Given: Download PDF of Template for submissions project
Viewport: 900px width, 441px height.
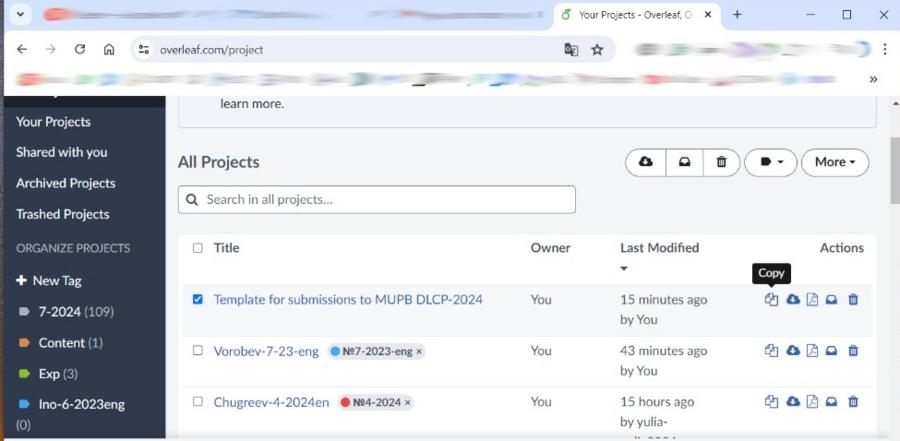Looking at the screenshot, I should 812,300.
